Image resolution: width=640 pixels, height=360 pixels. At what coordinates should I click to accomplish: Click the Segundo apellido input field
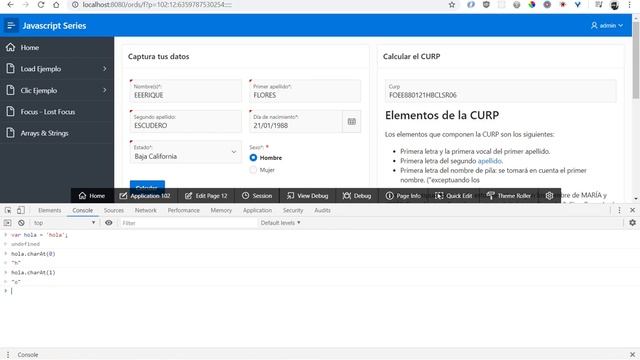186,121
